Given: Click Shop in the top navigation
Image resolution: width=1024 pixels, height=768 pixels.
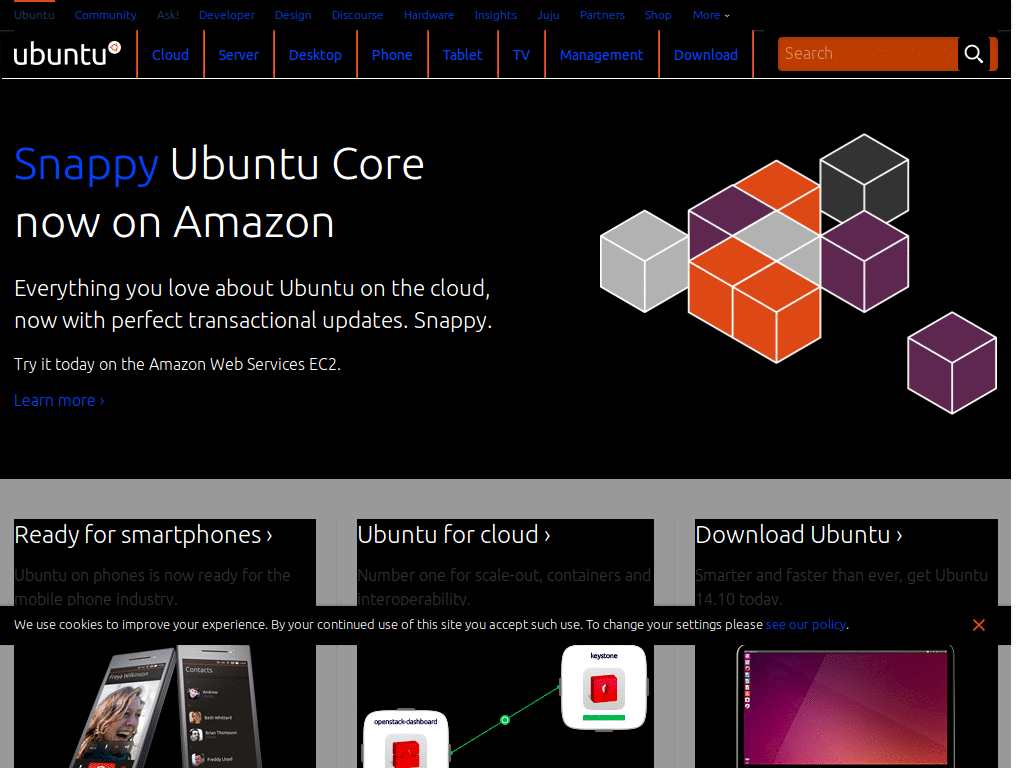Looking at the screenshot, I should coord(658,15).
